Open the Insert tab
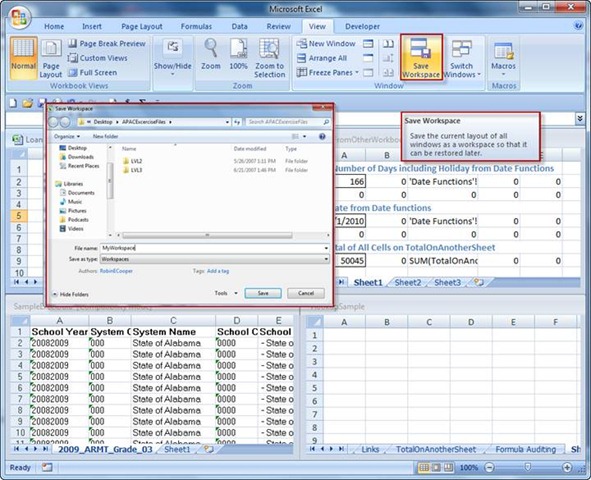This screenshot has height=480, width=591. [92, 26]
